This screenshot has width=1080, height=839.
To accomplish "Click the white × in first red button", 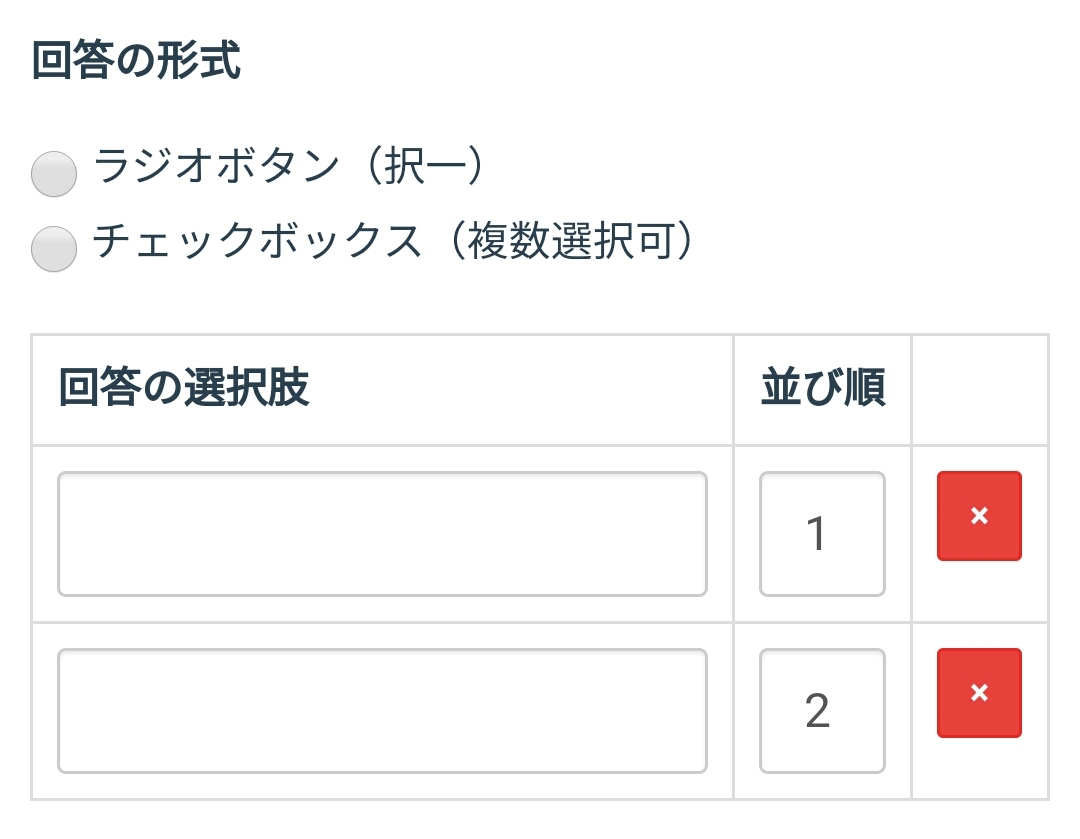I will click(x=980, y=516).
